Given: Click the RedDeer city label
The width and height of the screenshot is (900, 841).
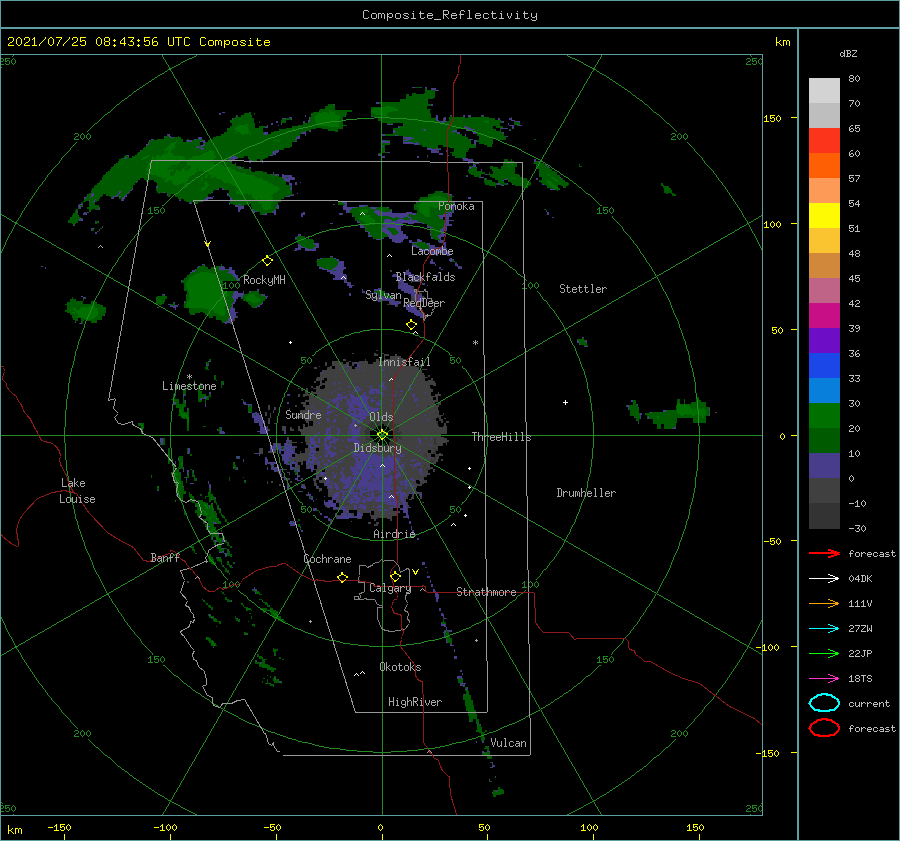Looking at the screenshot, I should pos(424,303).
